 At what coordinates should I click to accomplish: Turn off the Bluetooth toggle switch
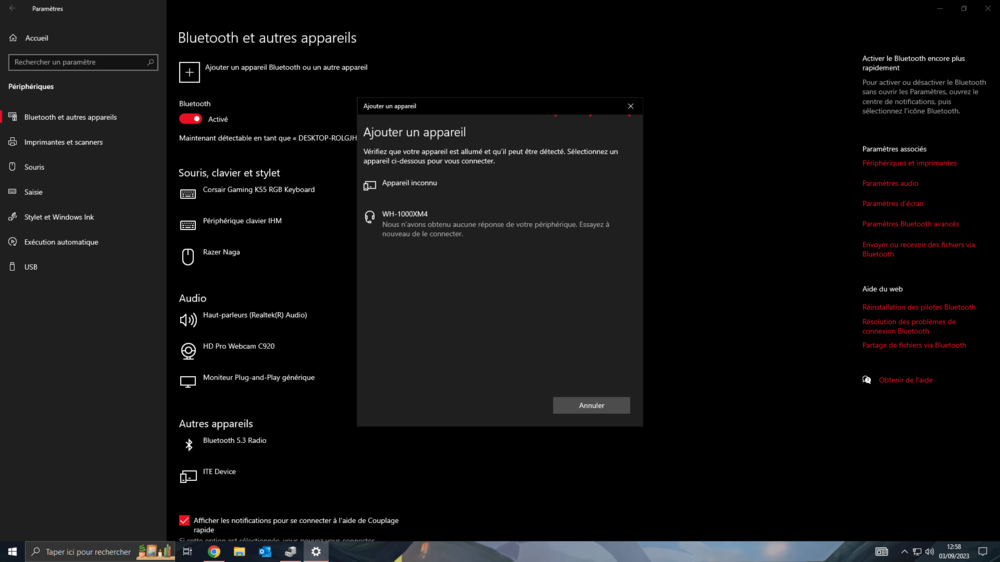pos(190,119)
